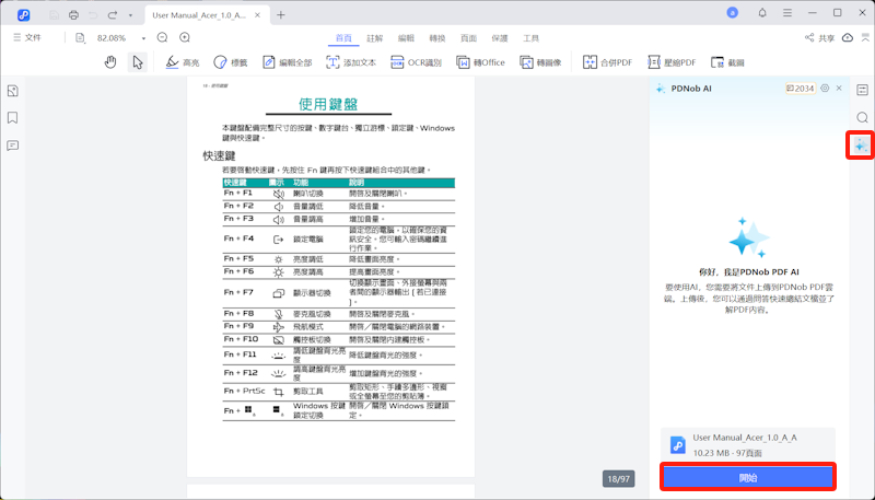Switch to the 工具 tab
Image resolution: width=875 pixels, height=500 pixels.
pos(531,38)
